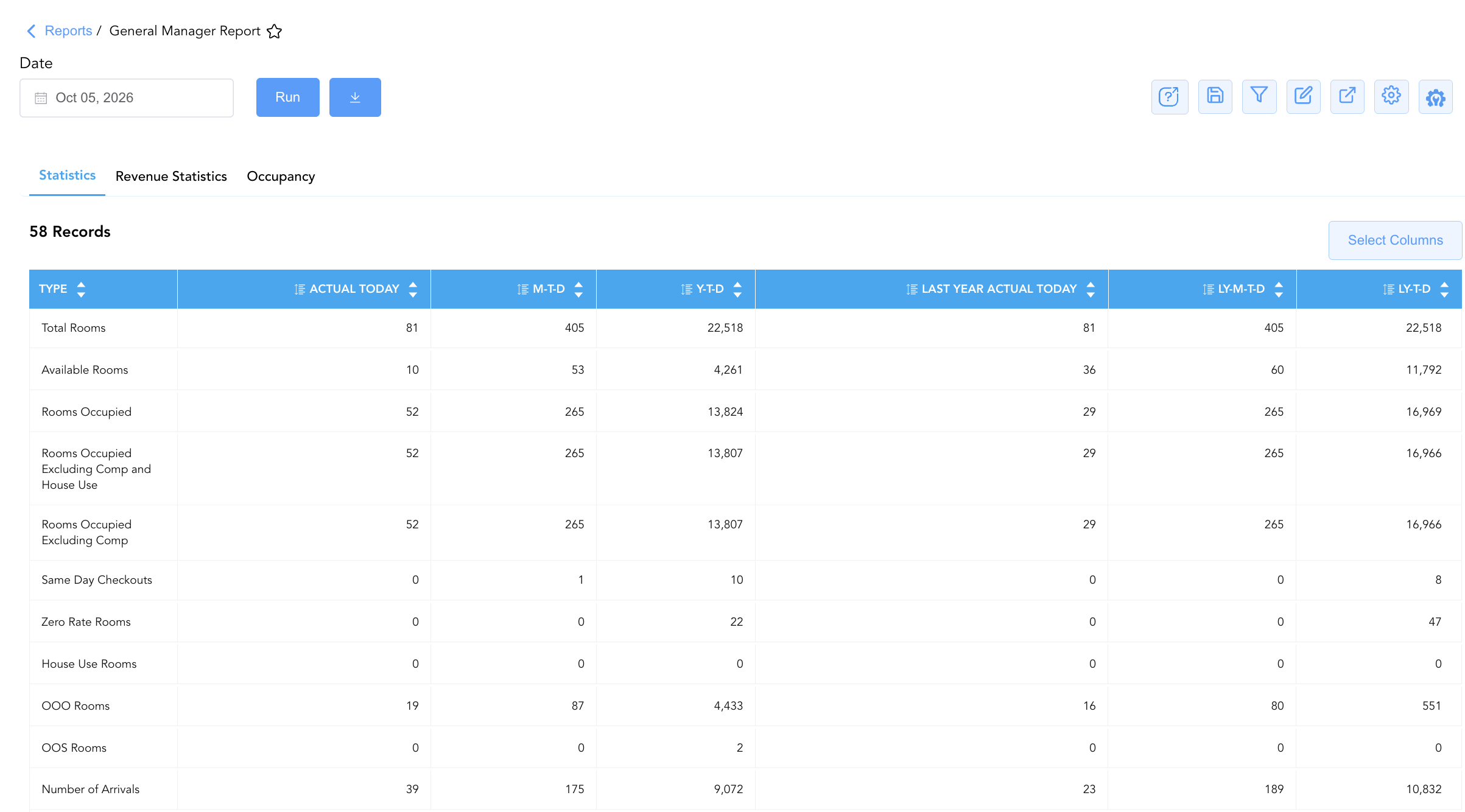
Task: Click the 58 Records heading
Action: [70, 232]
